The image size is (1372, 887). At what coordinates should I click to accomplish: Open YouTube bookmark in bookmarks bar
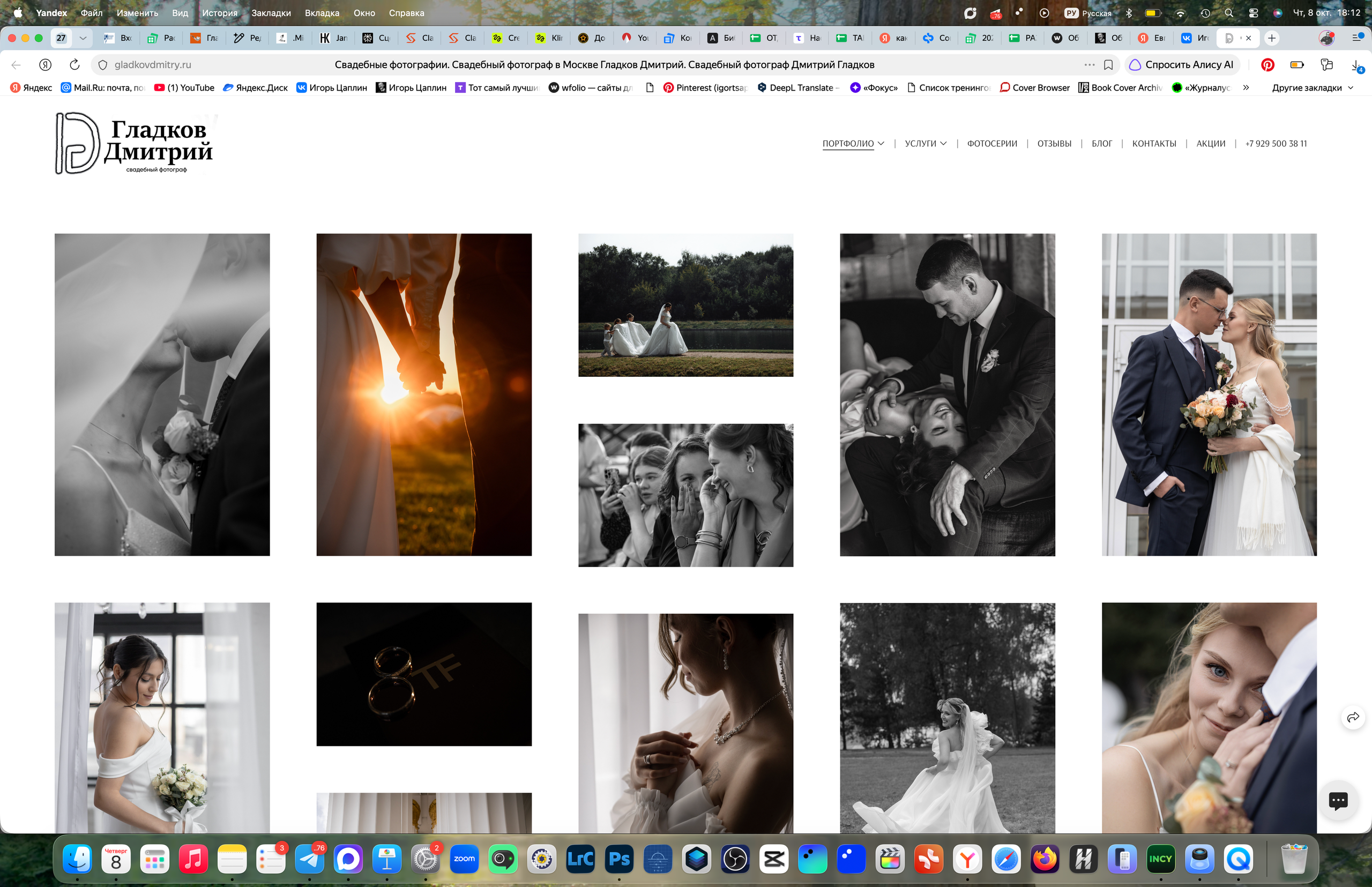[184, 87]
